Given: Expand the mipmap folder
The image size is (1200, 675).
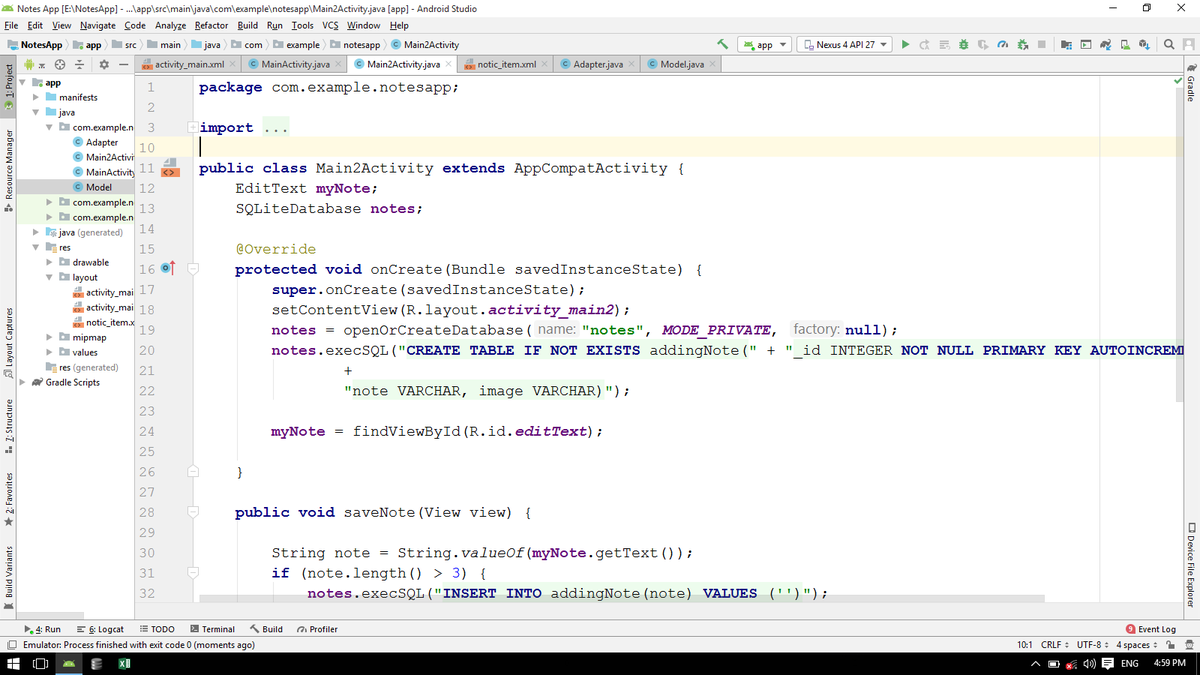Looking at the screenshot, I should 50,337.
